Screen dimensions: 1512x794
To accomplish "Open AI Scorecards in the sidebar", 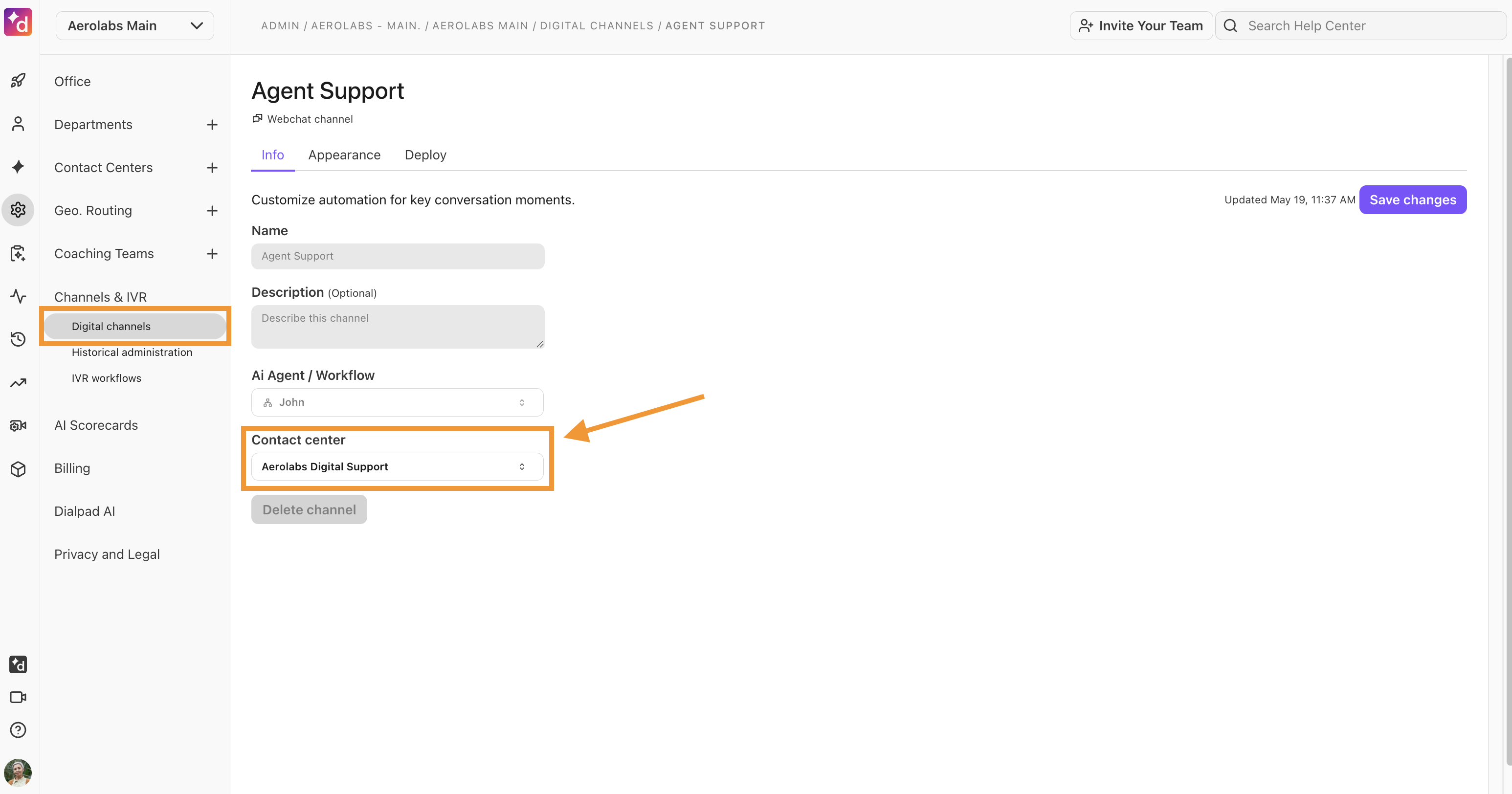I will 96,425.
